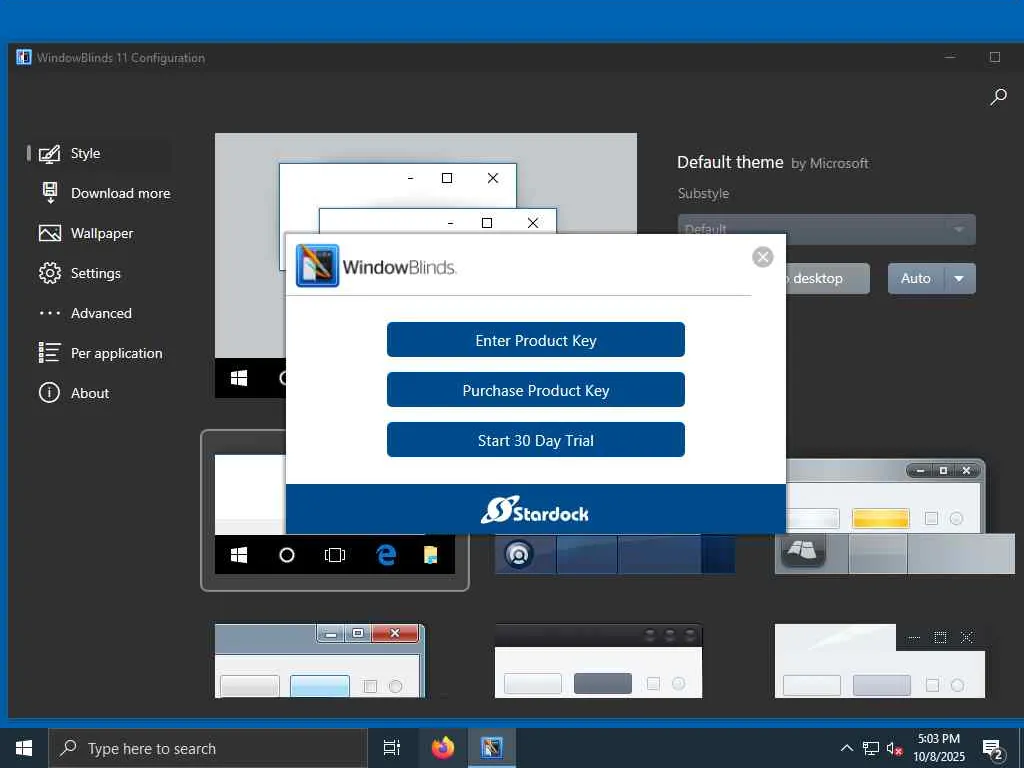1024x768 pixels.
Task: Click the About info icon
Action: pyautogui.click(x=49, y=392)
